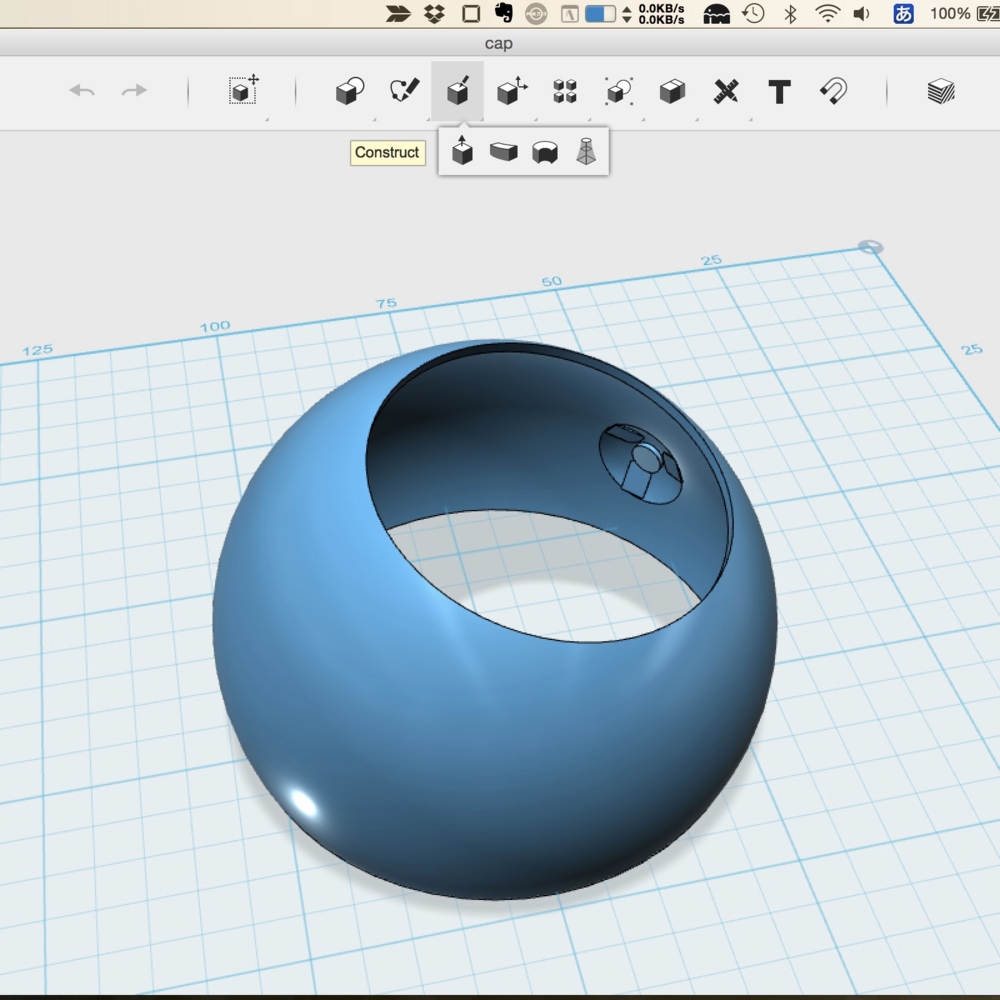Click the grid origin corner marker

870,247
